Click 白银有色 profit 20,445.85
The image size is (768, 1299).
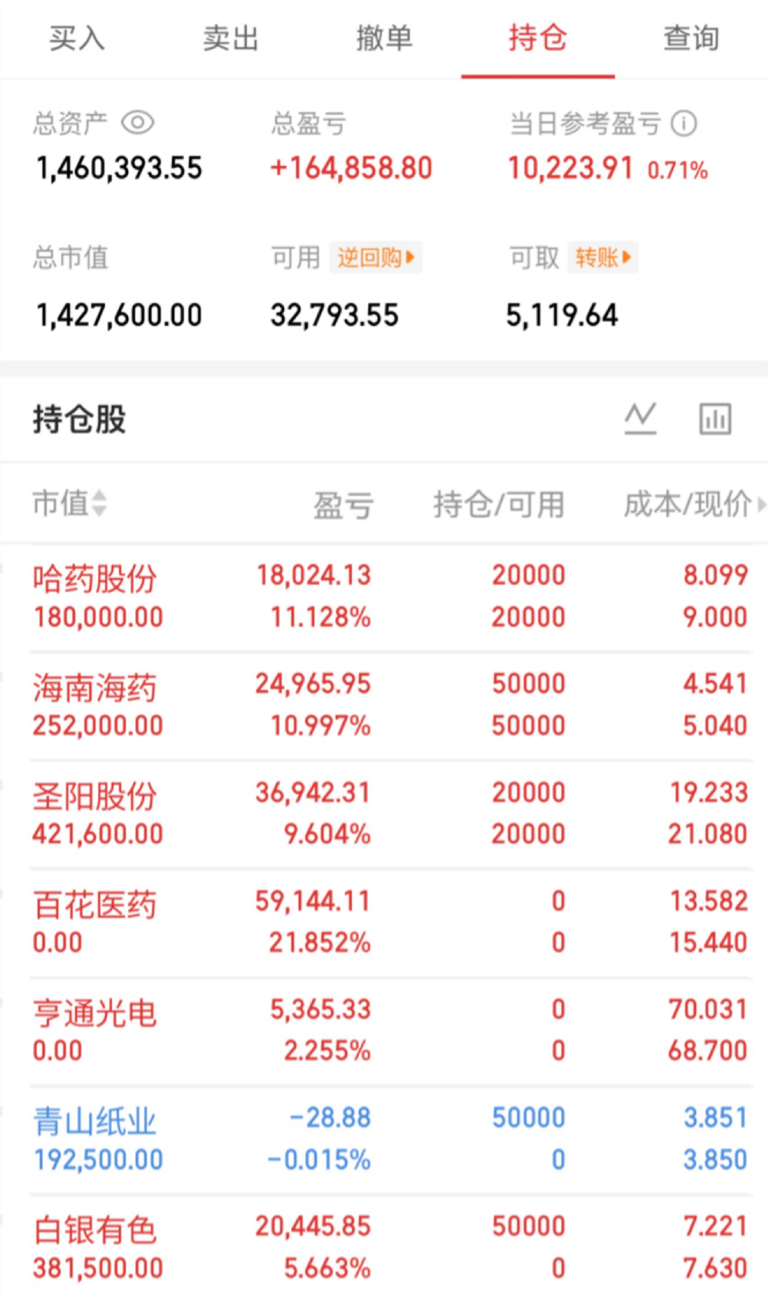[x=313, y=1226]
